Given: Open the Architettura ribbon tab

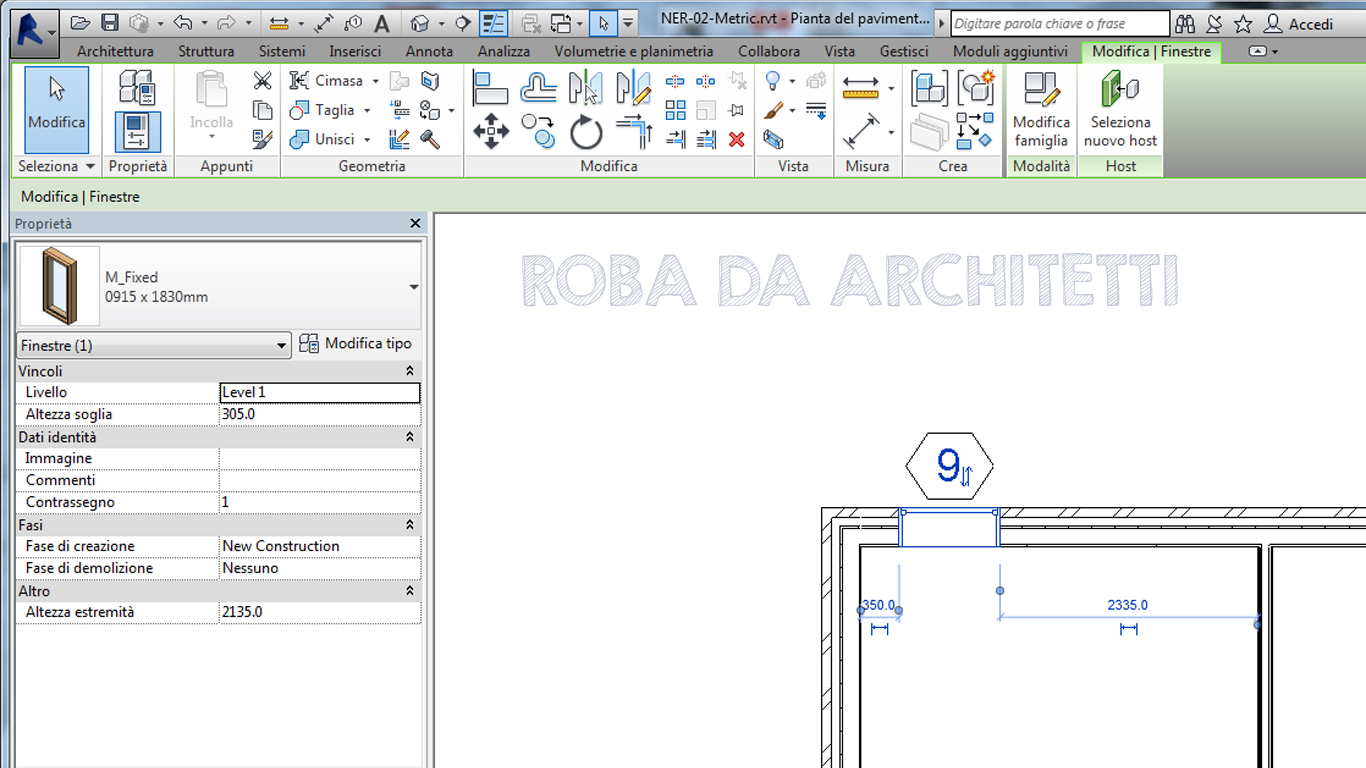Looking at the screenshot, I should [x=115, y=51].
